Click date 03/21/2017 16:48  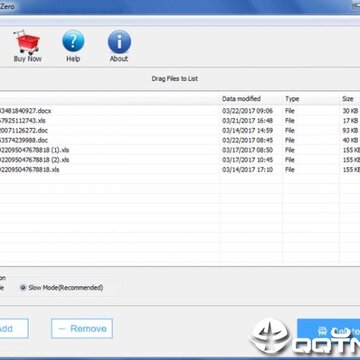coord(247,121)
